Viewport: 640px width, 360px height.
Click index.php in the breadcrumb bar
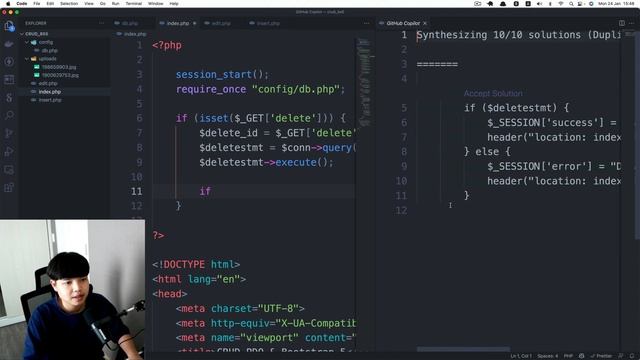[135, 34]
